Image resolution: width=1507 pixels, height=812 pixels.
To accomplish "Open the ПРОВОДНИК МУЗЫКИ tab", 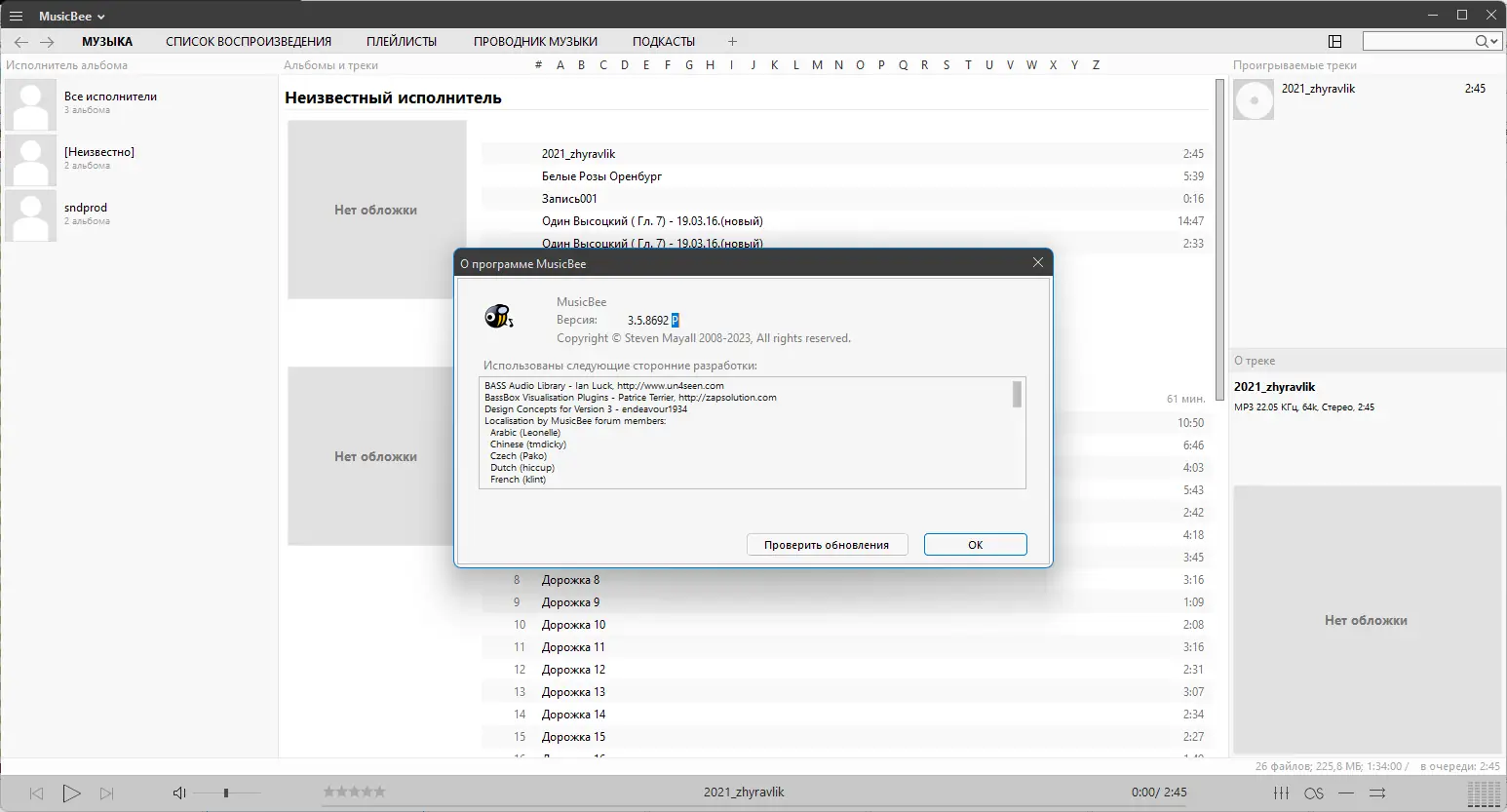I will tap(535, 42).
